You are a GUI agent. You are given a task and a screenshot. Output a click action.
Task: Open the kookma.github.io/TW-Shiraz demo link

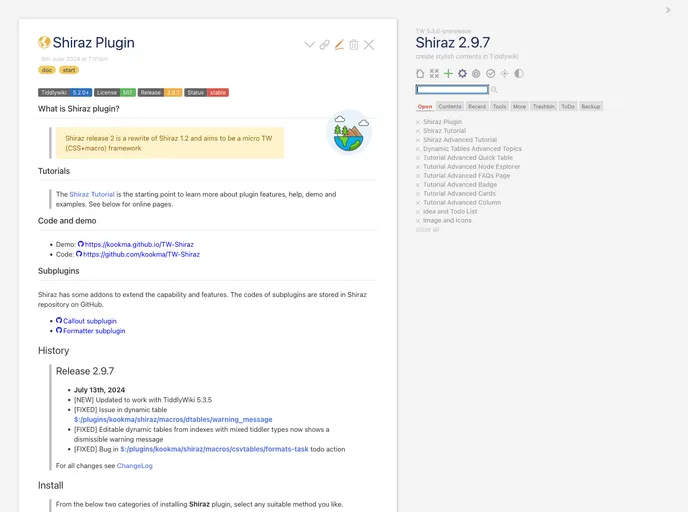[139, 244]
